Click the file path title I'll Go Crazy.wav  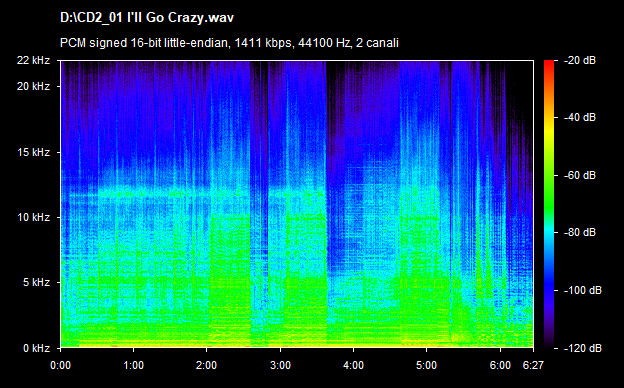(147, 18)
